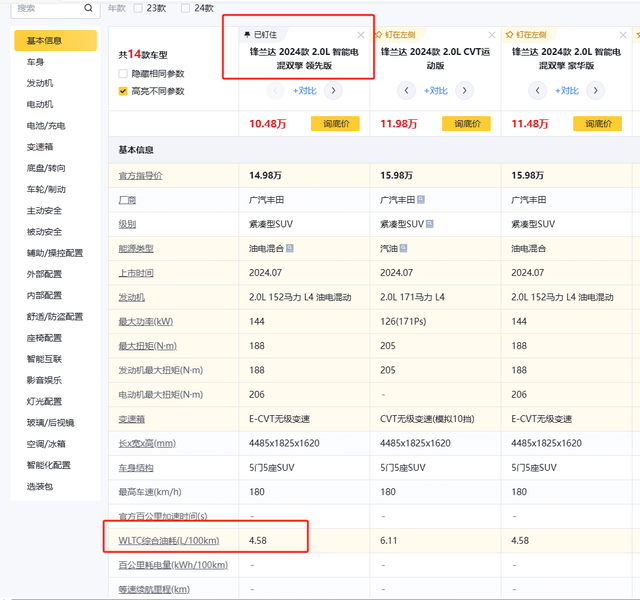Screen dimensions: 640x600
Task: Click the search magnifier icon
Action: point(88,8)
